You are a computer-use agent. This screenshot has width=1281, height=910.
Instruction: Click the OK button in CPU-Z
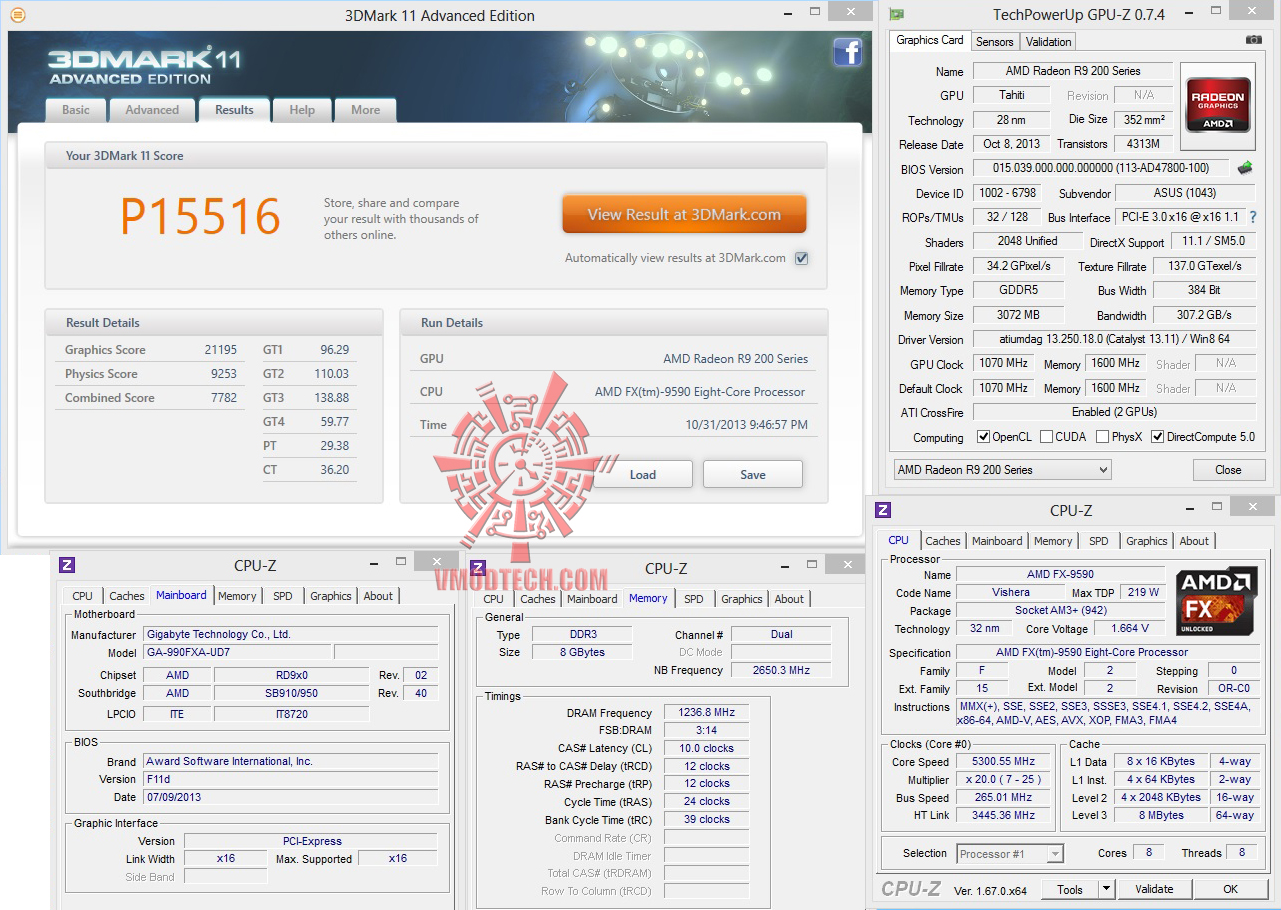coord(1230,889)
